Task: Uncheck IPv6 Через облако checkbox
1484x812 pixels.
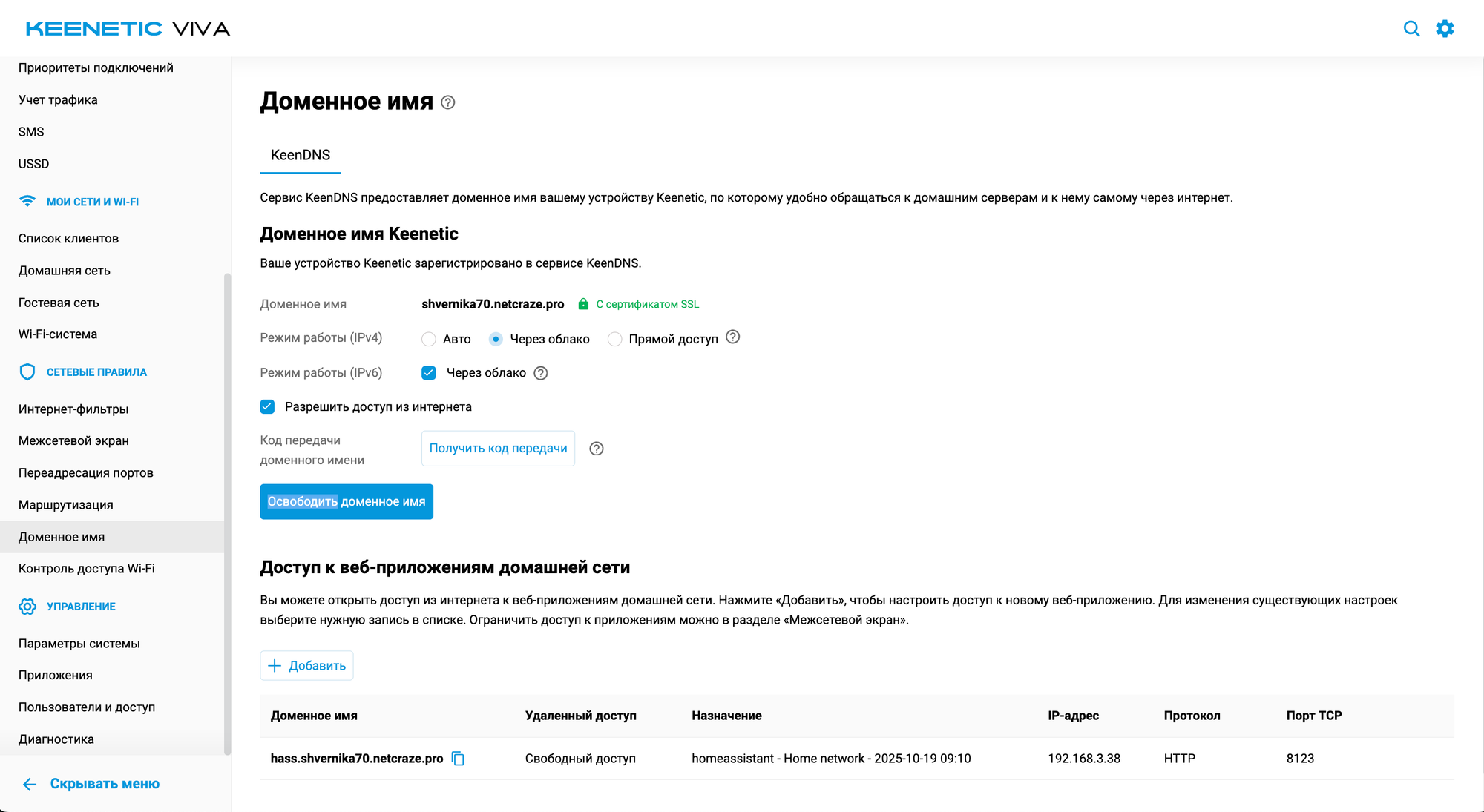Action: (x=429, y=373)
